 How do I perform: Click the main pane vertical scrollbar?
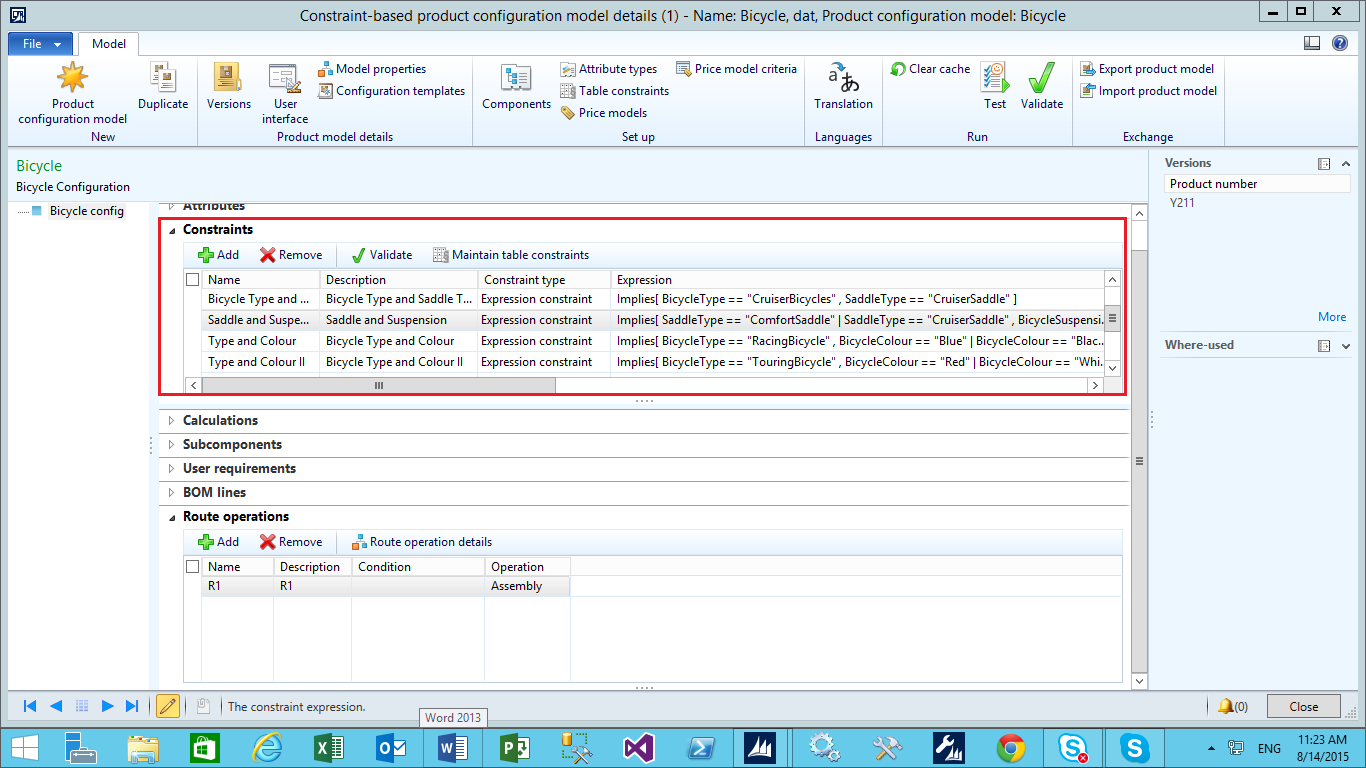tap(1138, 461)
